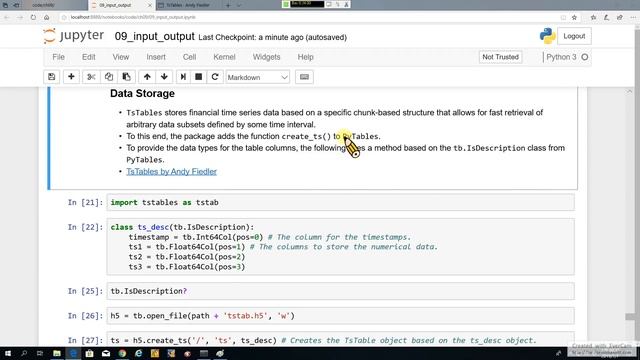
Task: Click the Last Checkpoint autosaved text
Action: pos(272,37)
